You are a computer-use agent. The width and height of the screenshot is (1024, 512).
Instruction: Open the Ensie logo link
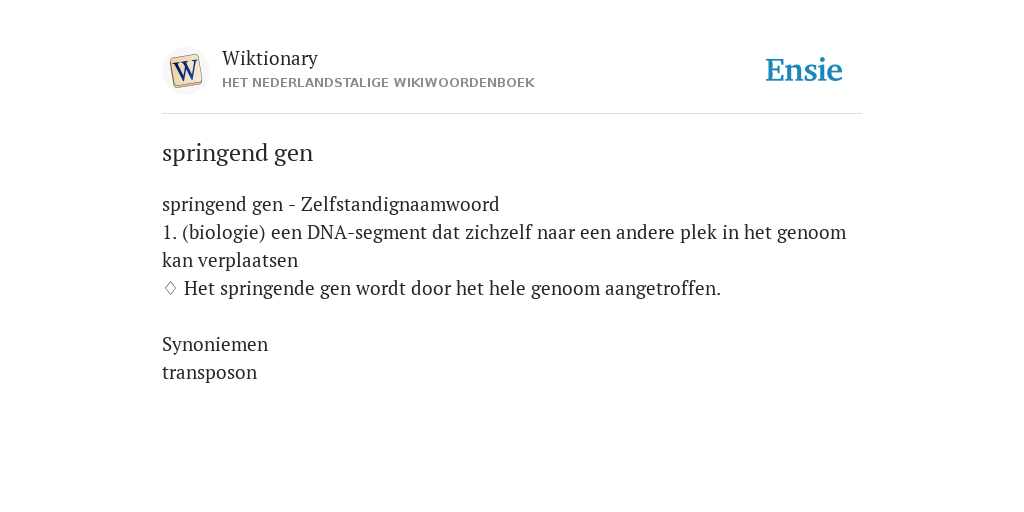coord(804,70)
